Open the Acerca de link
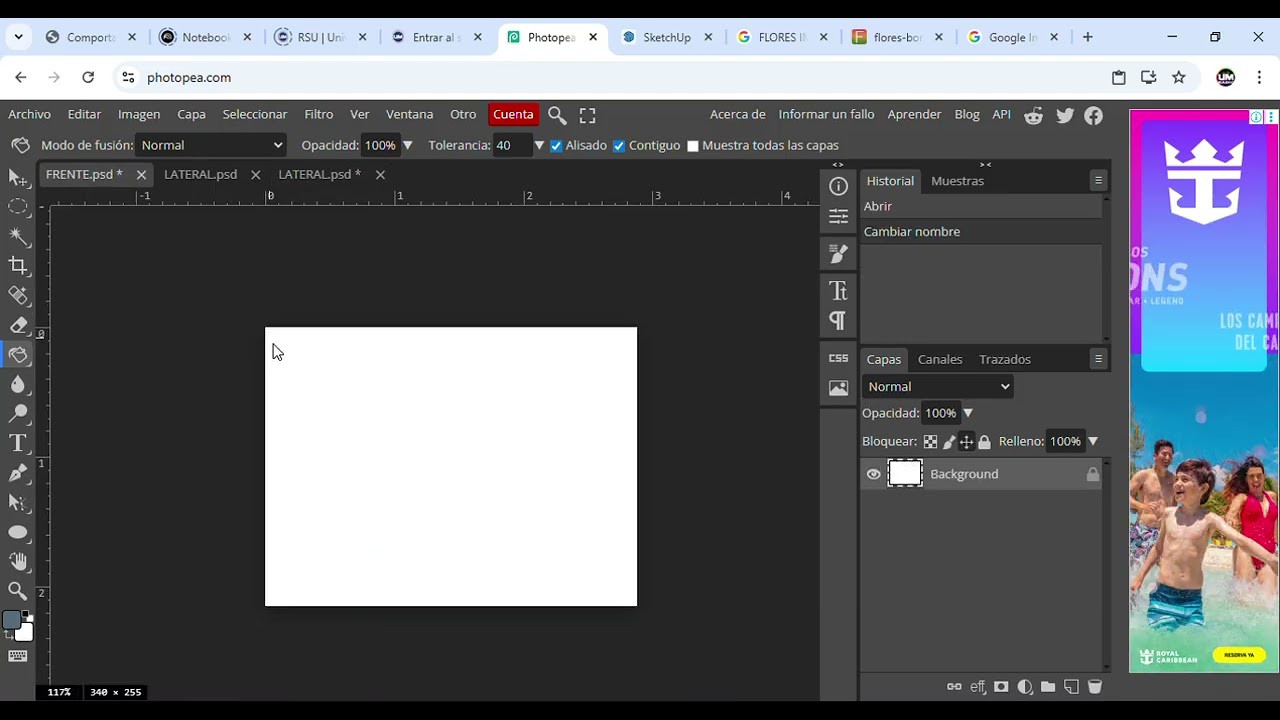Image resolution: width=1280 pixels, height=720 pixels. [738, 114]
